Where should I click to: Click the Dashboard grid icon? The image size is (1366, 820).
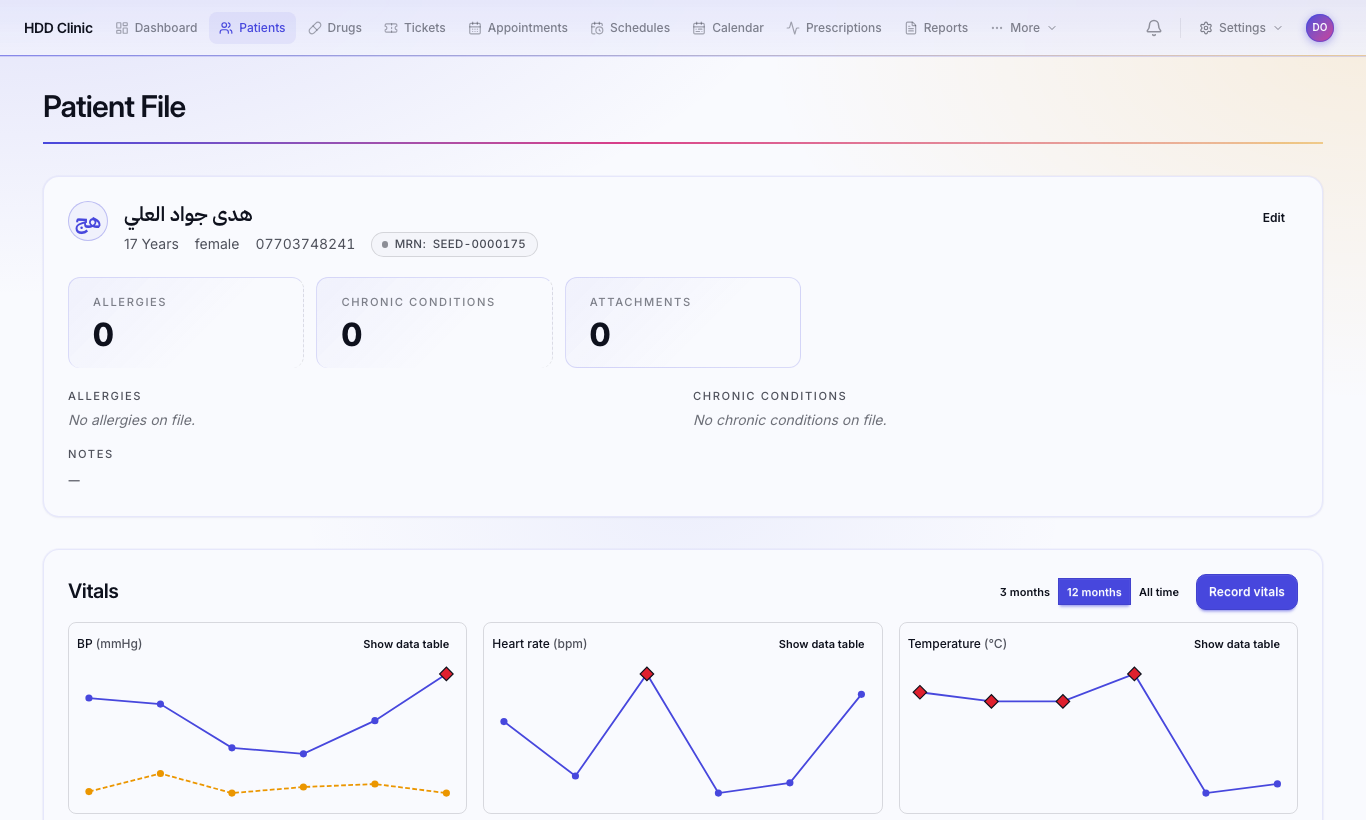(122, 28)
